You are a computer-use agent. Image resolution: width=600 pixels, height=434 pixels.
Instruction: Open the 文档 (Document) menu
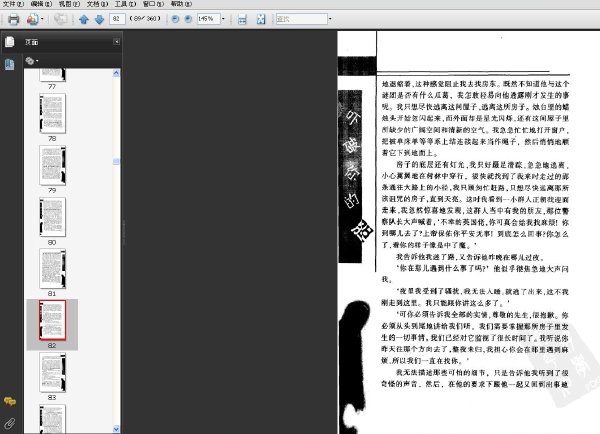97,4
